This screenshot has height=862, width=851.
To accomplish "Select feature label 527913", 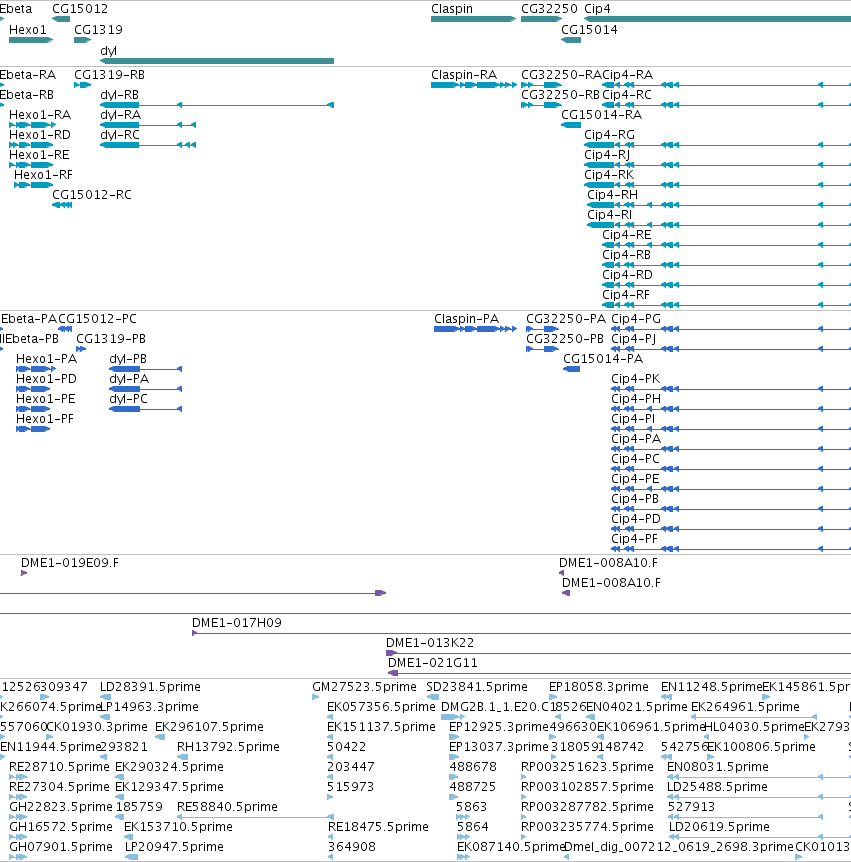I will (x=692, y=806).
